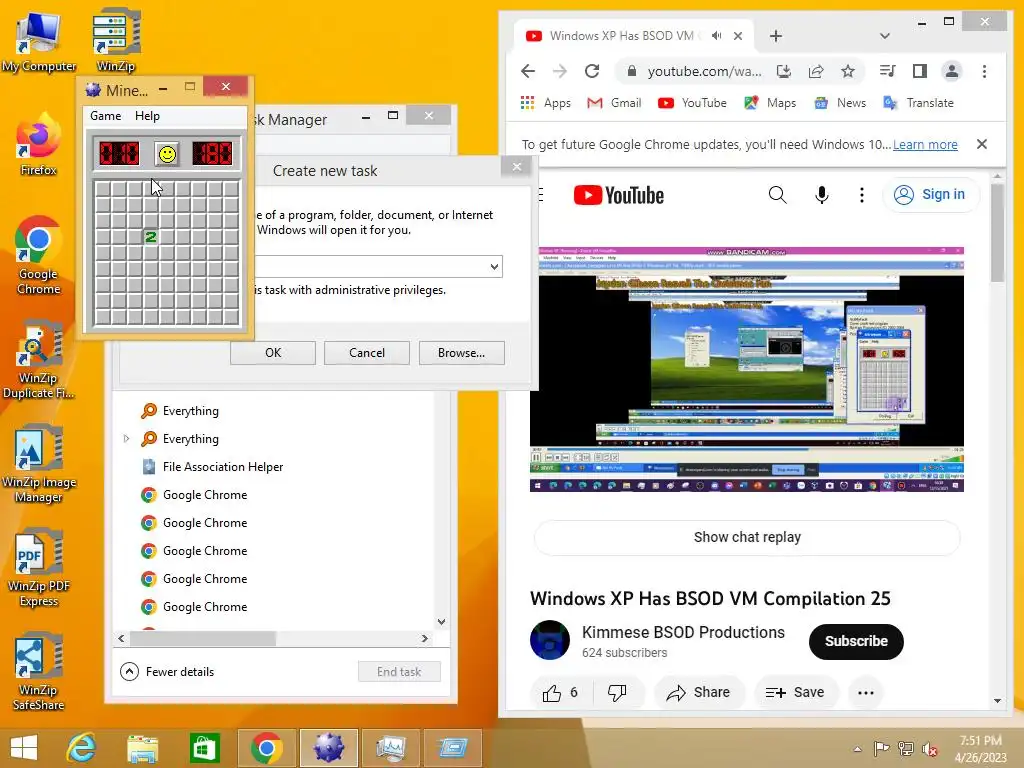Viewport: 1024px width, 768px height.
Task: Click Show chat replay
Action: point(746,537)
